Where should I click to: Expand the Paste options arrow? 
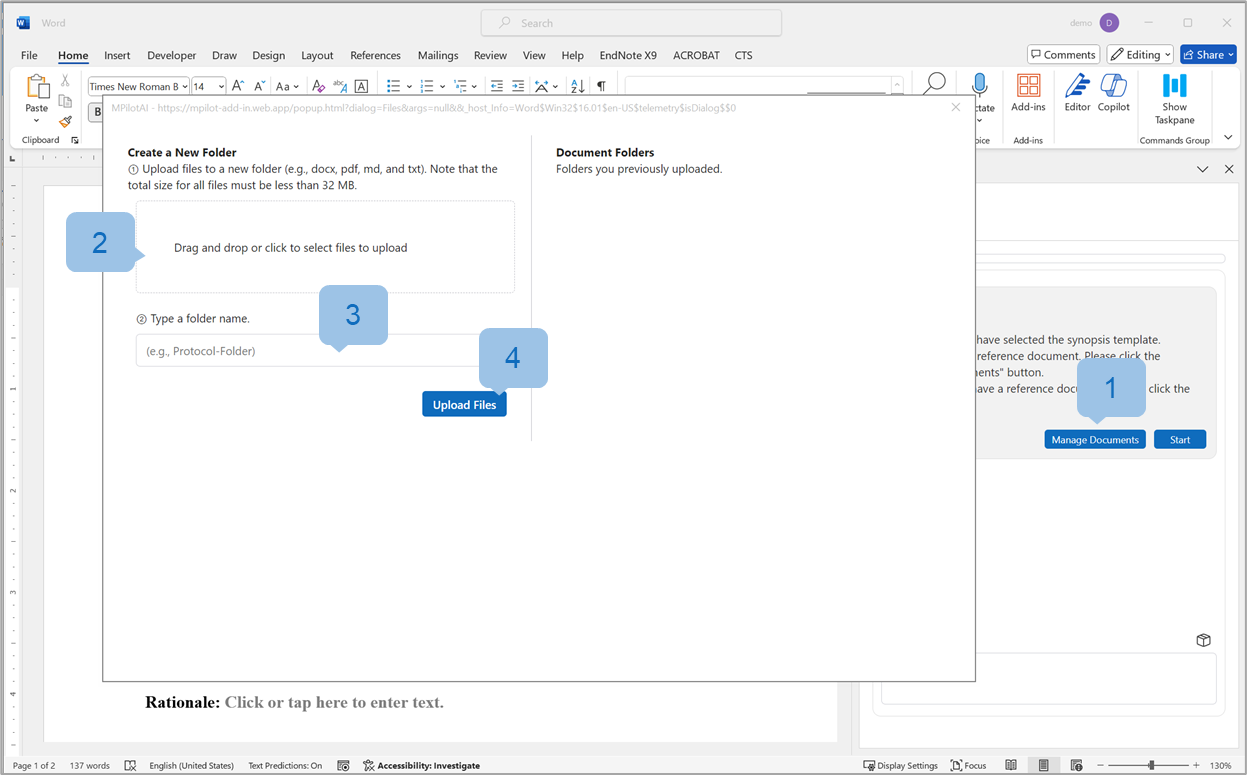tap(37, 121)
